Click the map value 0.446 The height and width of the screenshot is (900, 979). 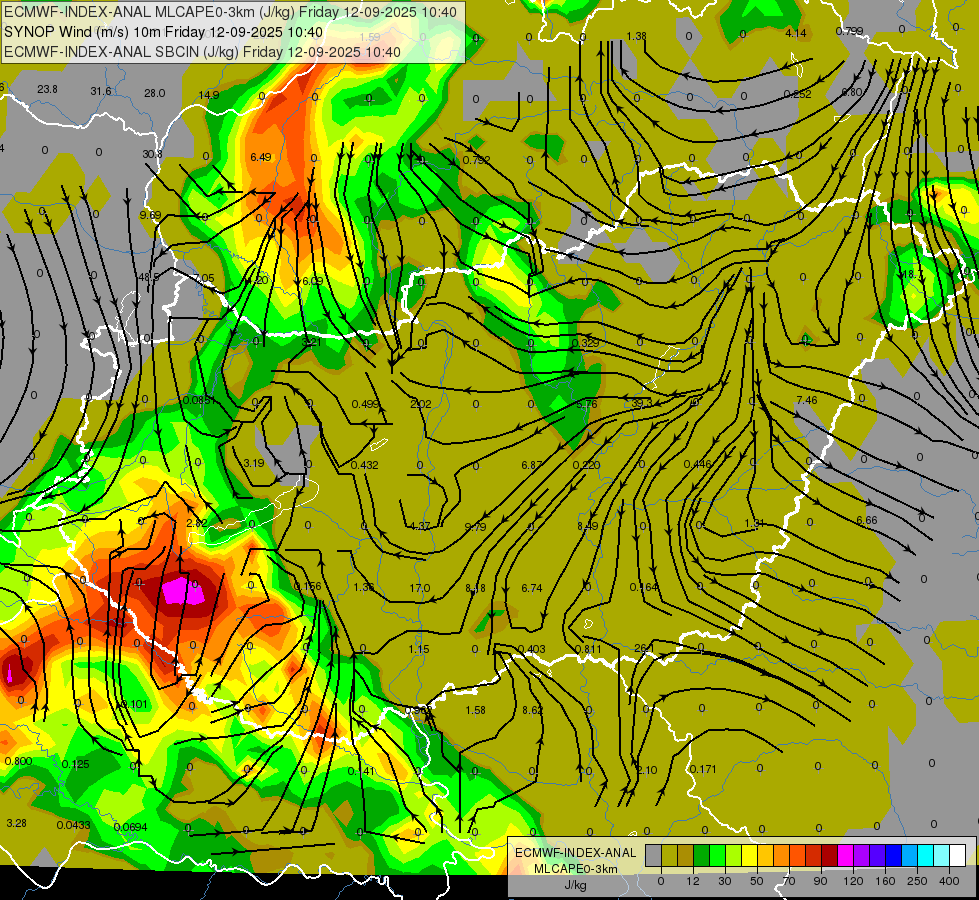tap(697, 463)
